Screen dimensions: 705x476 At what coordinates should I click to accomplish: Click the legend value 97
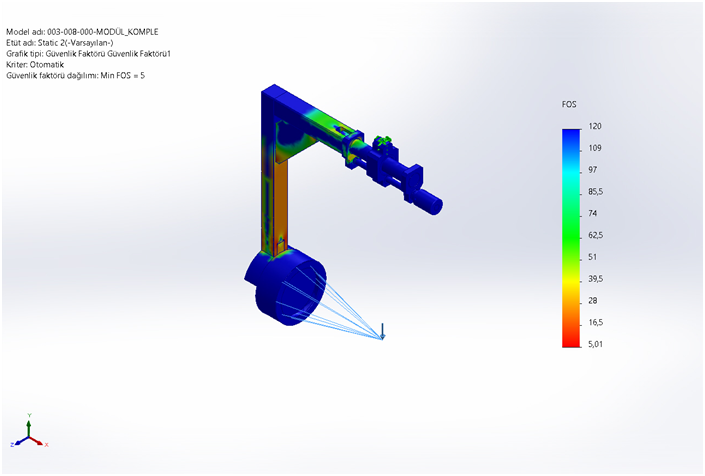593,170
